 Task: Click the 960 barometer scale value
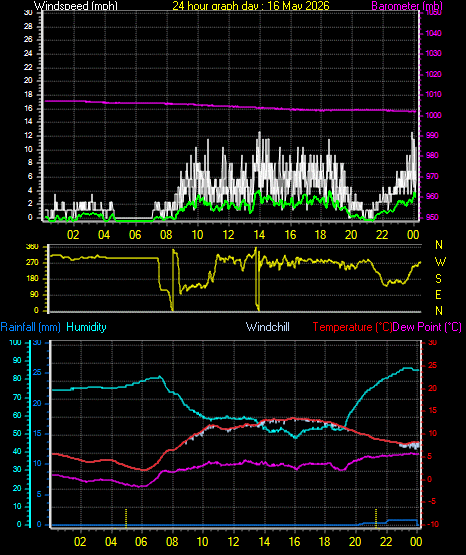pyautogui.click(x=432, y=196)
